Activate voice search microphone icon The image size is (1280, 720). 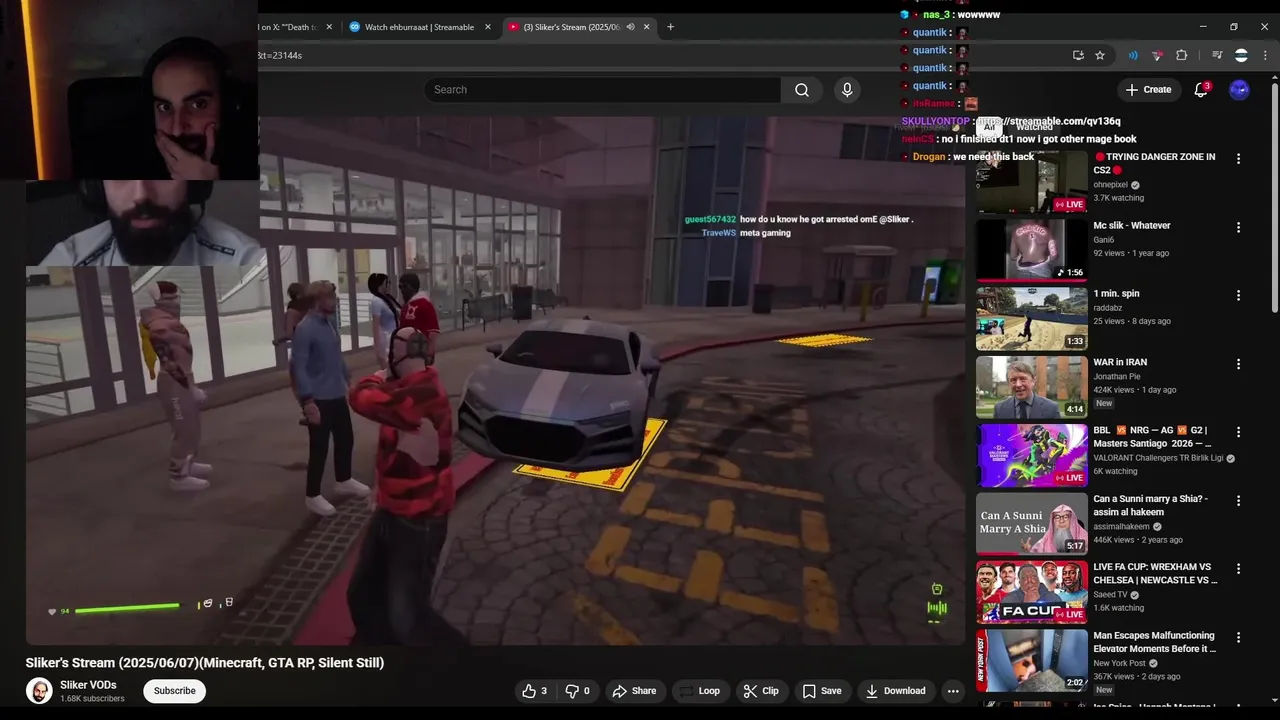(x=847, y=90)
